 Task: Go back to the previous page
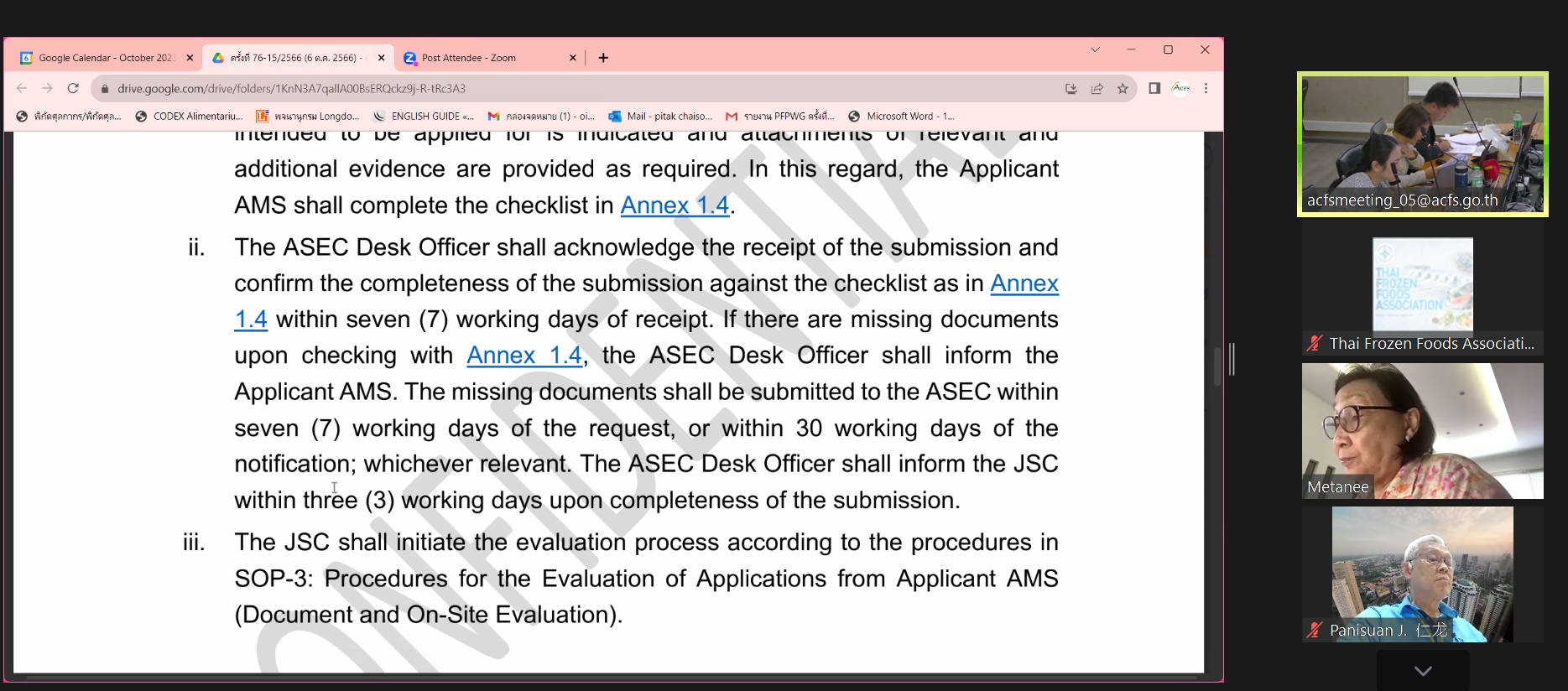pyautogui.click(x=22, y=88)
